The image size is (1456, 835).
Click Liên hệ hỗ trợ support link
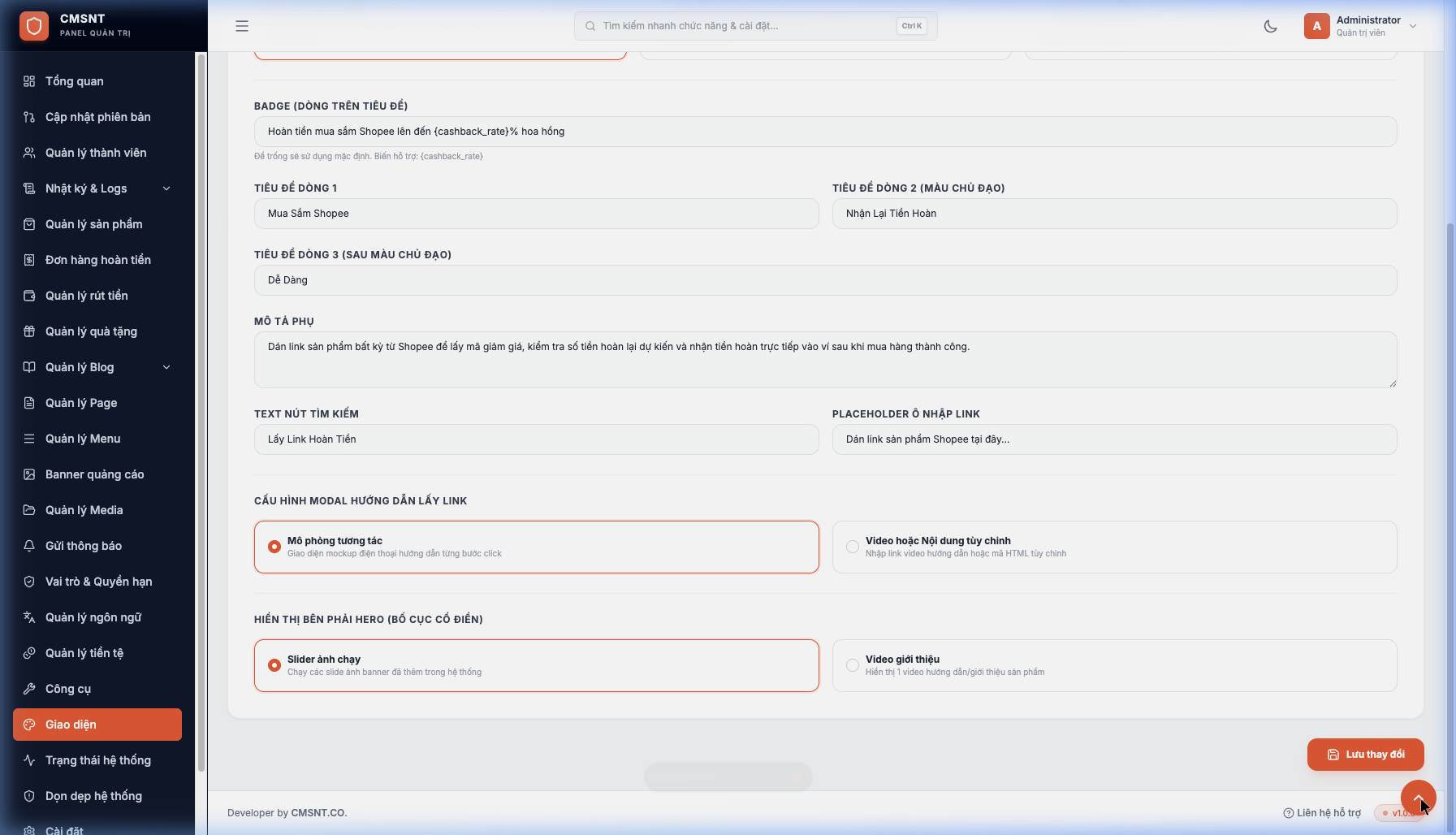(1322, 813)
